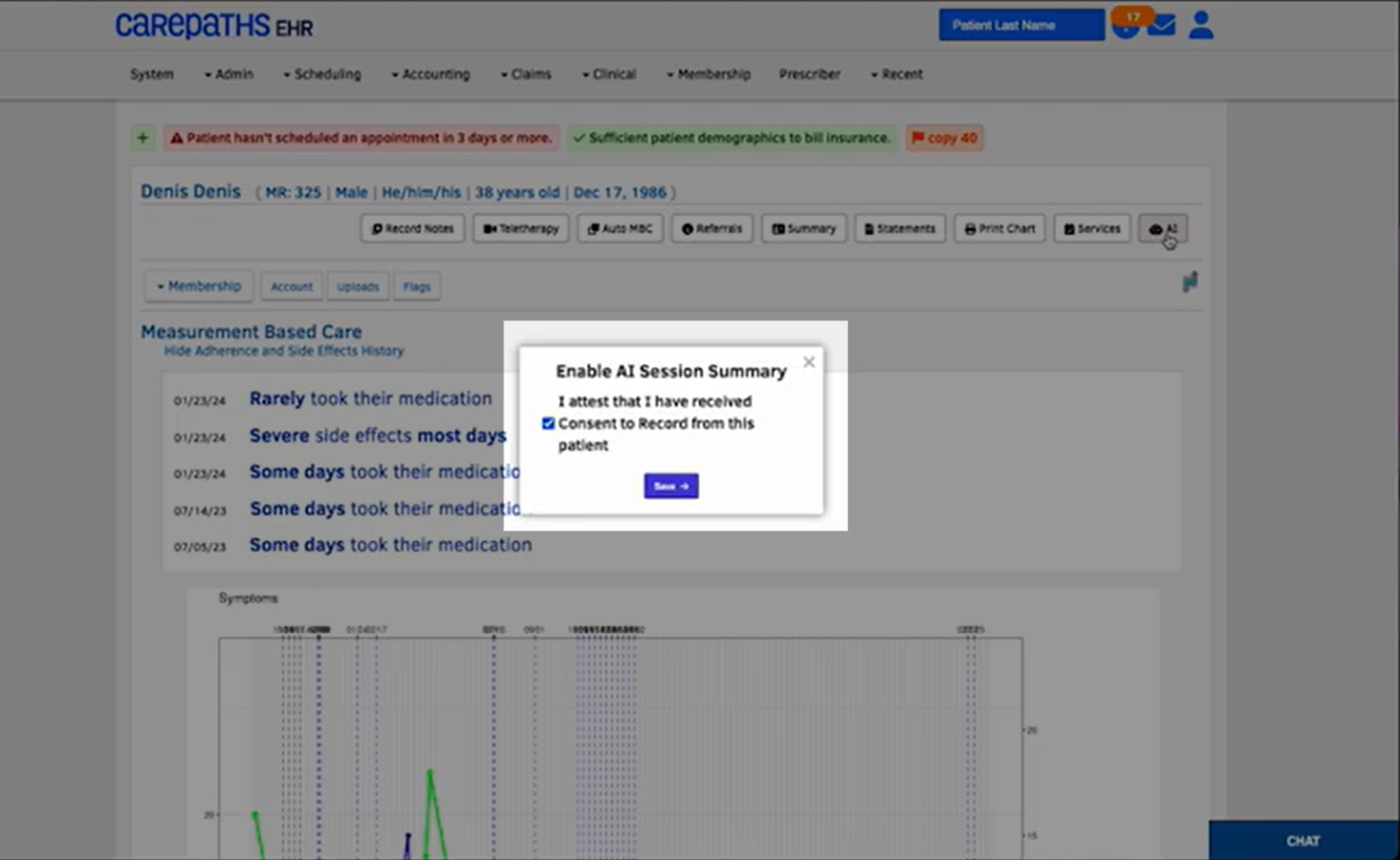
Task: Click Hide Adherence and Side Effects History
Action: (284, 352)
